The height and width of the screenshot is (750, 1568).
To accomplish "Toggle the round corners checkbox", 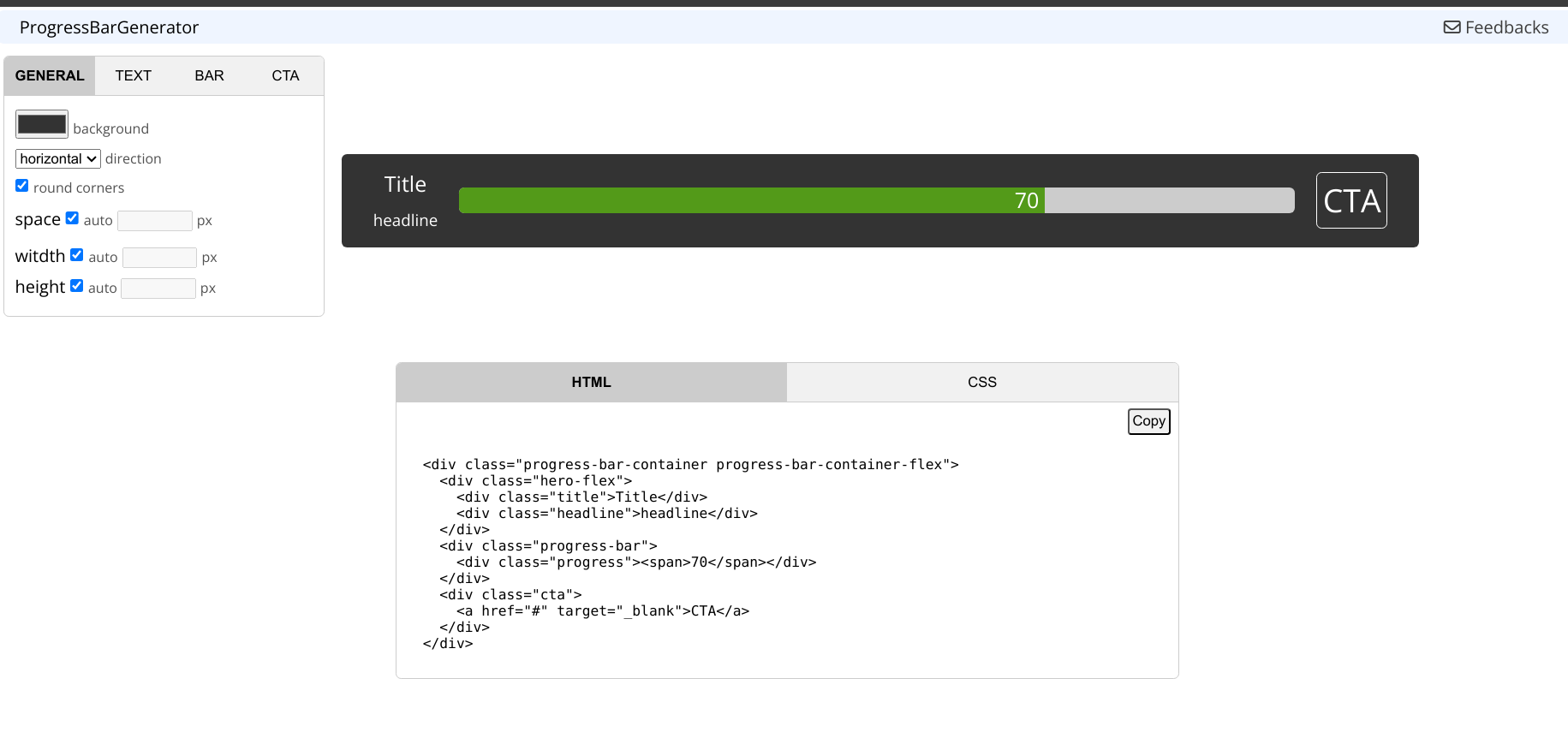I will (22, 186).
